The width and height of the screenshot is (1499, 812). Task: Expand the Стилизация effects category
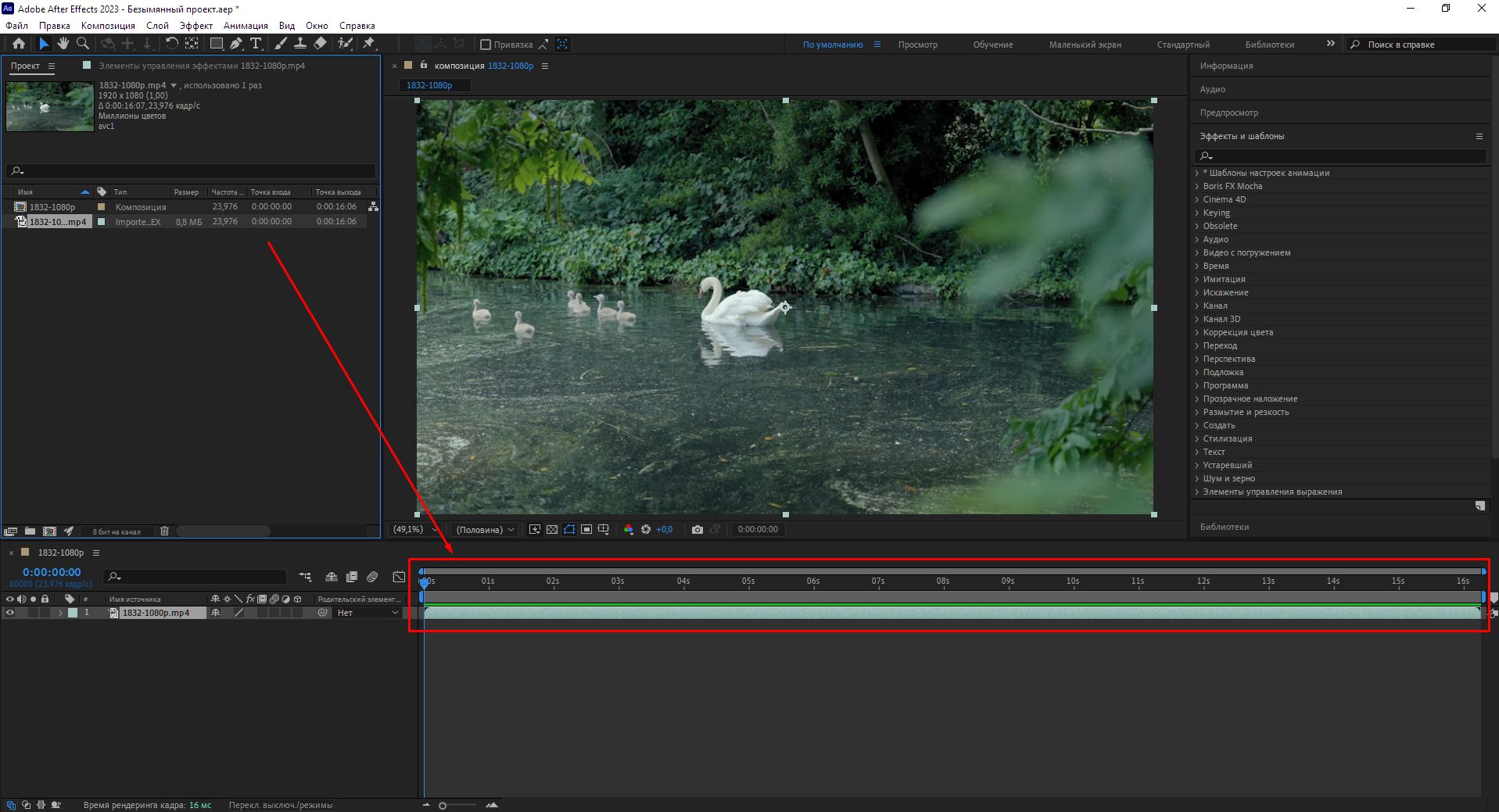pos(1196,438)
